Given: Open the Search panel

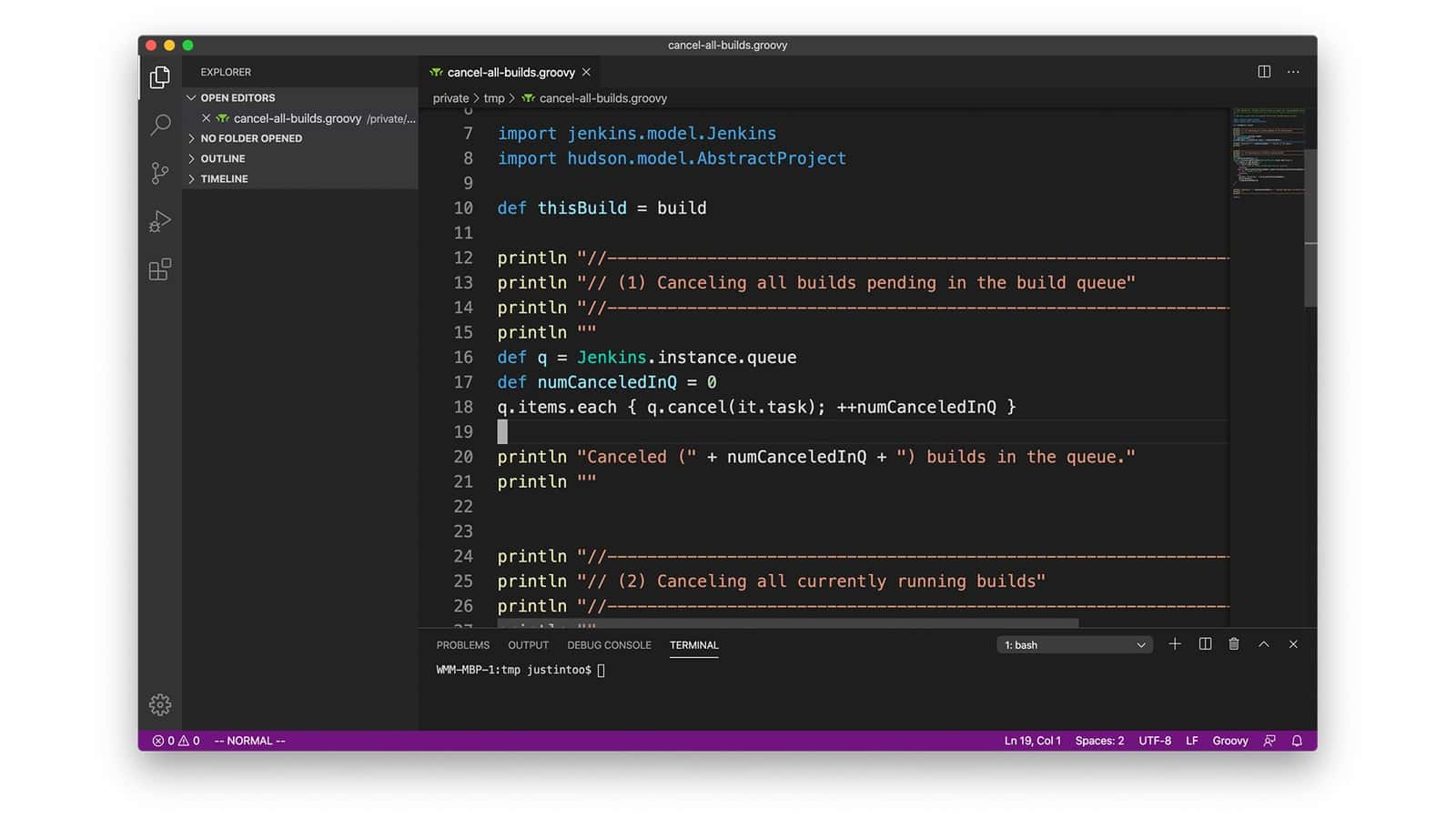Looking at the screenshot, I should click(160, 125).
